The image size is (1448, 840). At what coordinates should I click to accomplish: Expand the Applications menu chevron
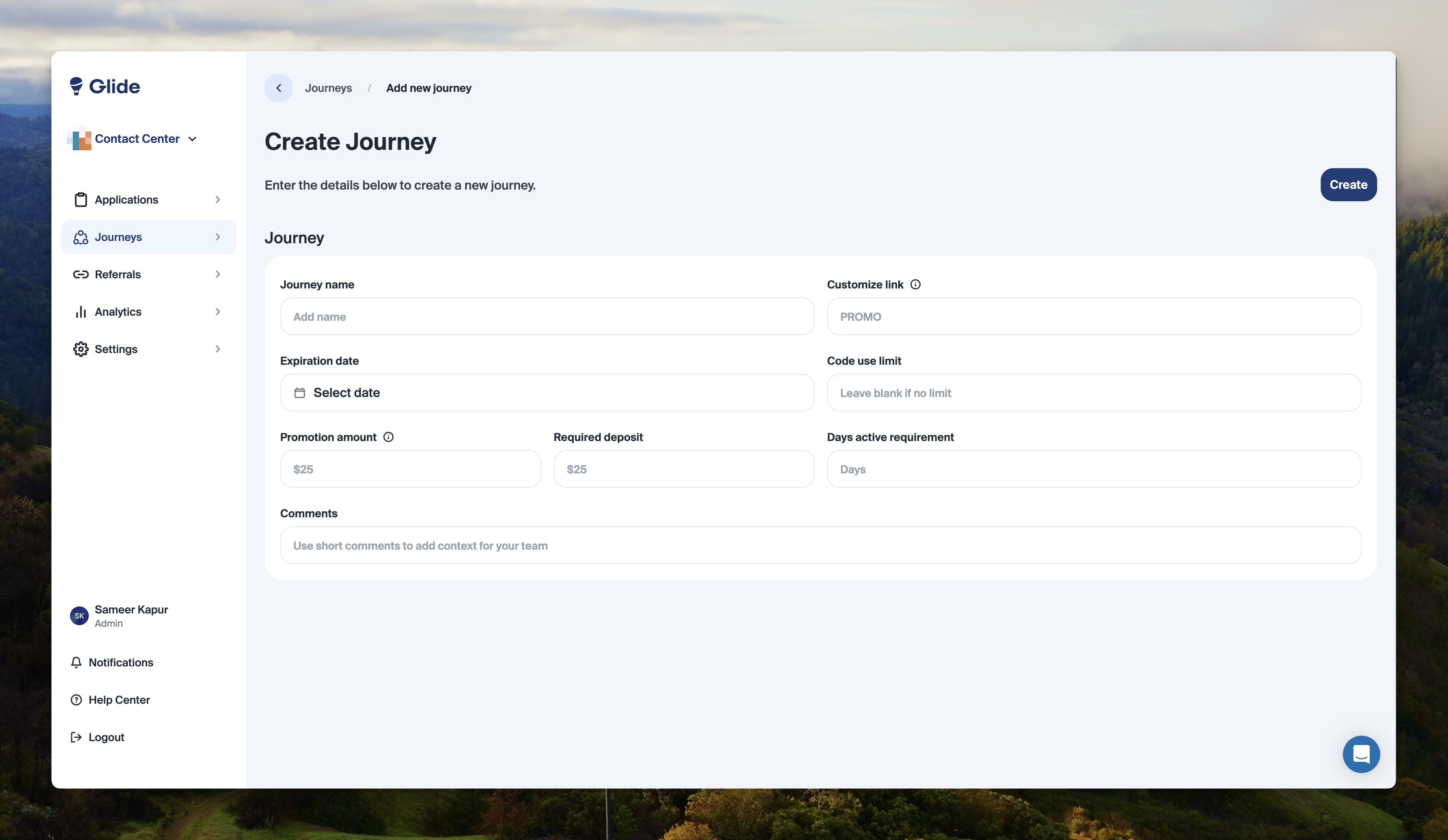218,199
